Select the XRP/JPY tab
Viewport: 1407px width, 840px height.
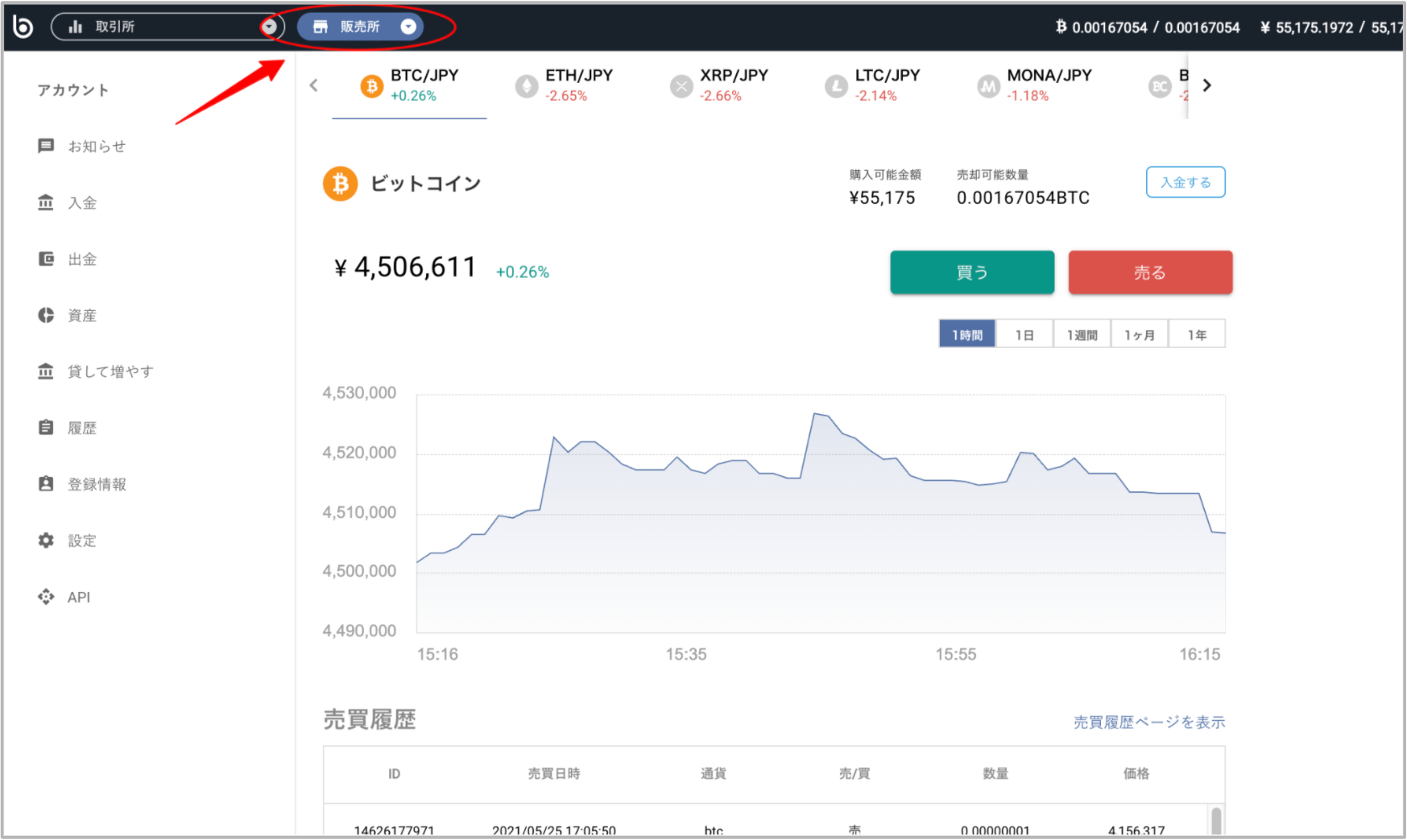coord(719,86)
